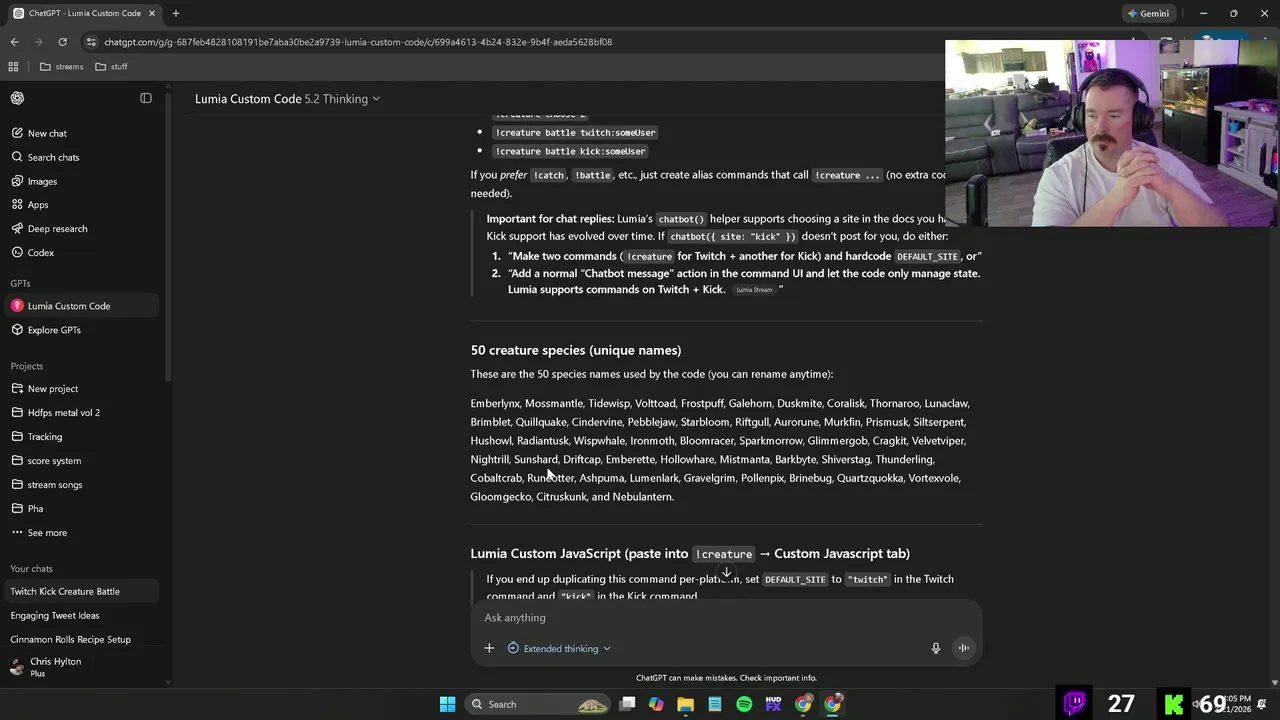Click the Projects section header
This screenshot has width=1280, height=720.
pos(27,366)
